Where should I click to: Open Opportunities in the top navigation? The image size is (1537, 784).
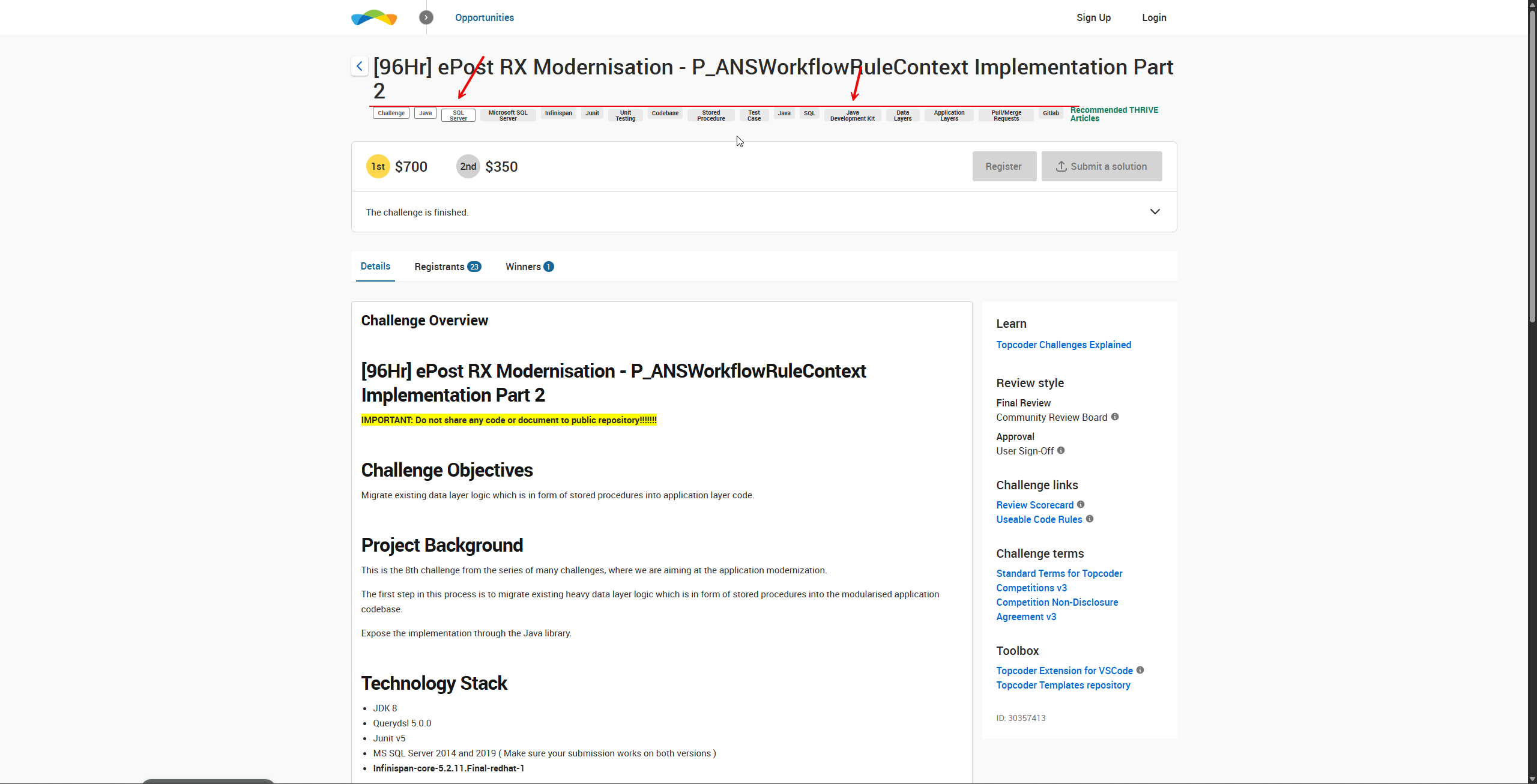(484, 17)
